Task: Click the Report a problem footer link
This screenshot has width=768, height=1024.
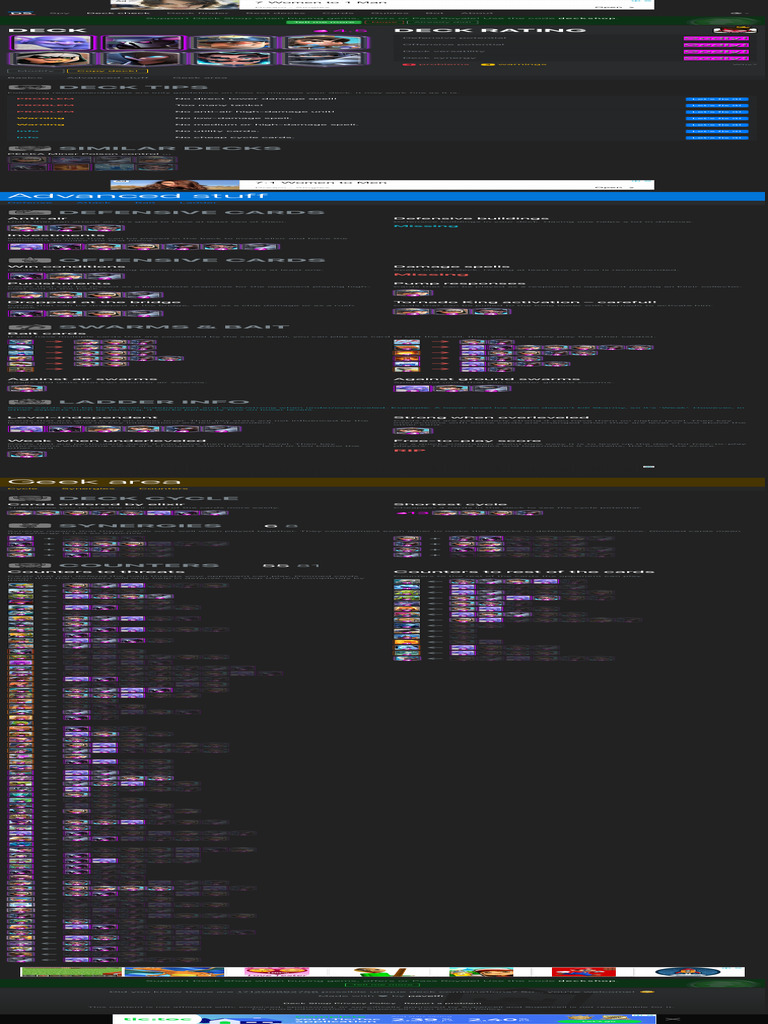Action: 445,1003
